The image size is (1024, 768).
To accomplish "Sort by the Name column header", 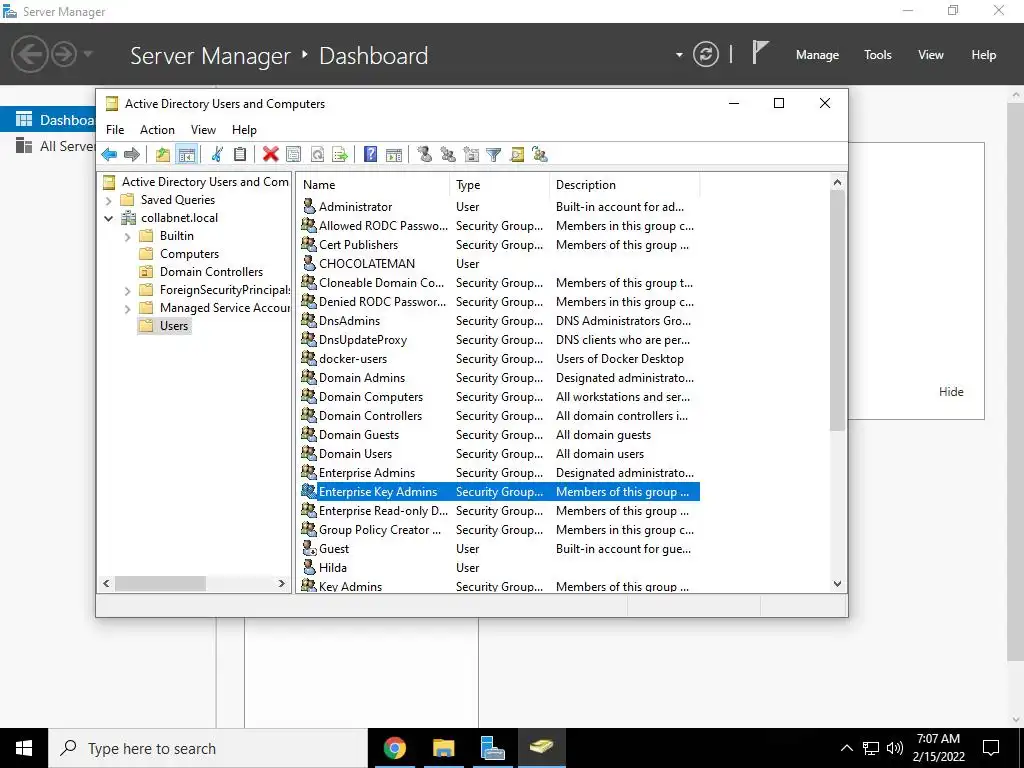I will tap(373, 185).
